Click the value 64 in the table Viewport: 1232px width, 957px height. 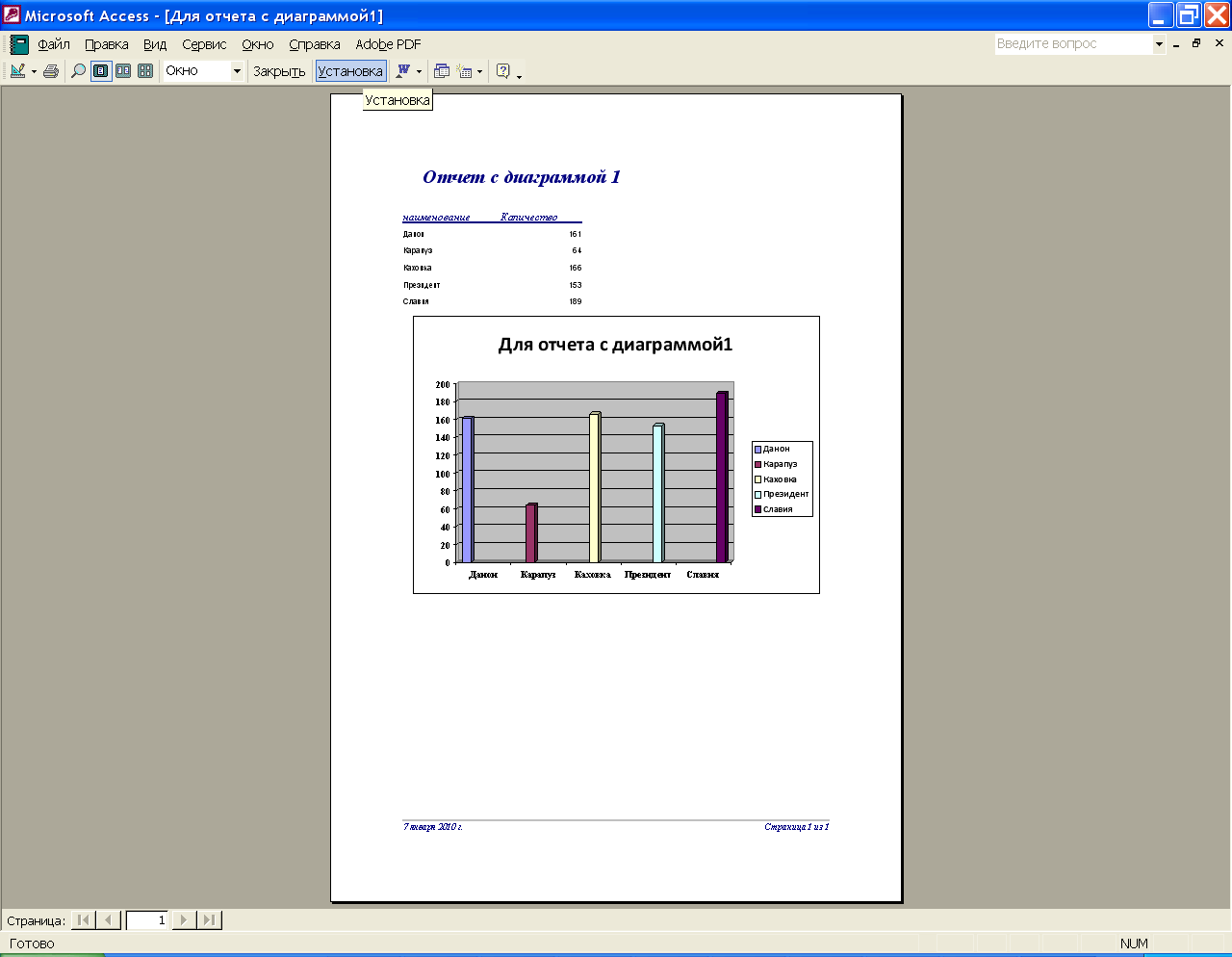click(x=577, y=250)
